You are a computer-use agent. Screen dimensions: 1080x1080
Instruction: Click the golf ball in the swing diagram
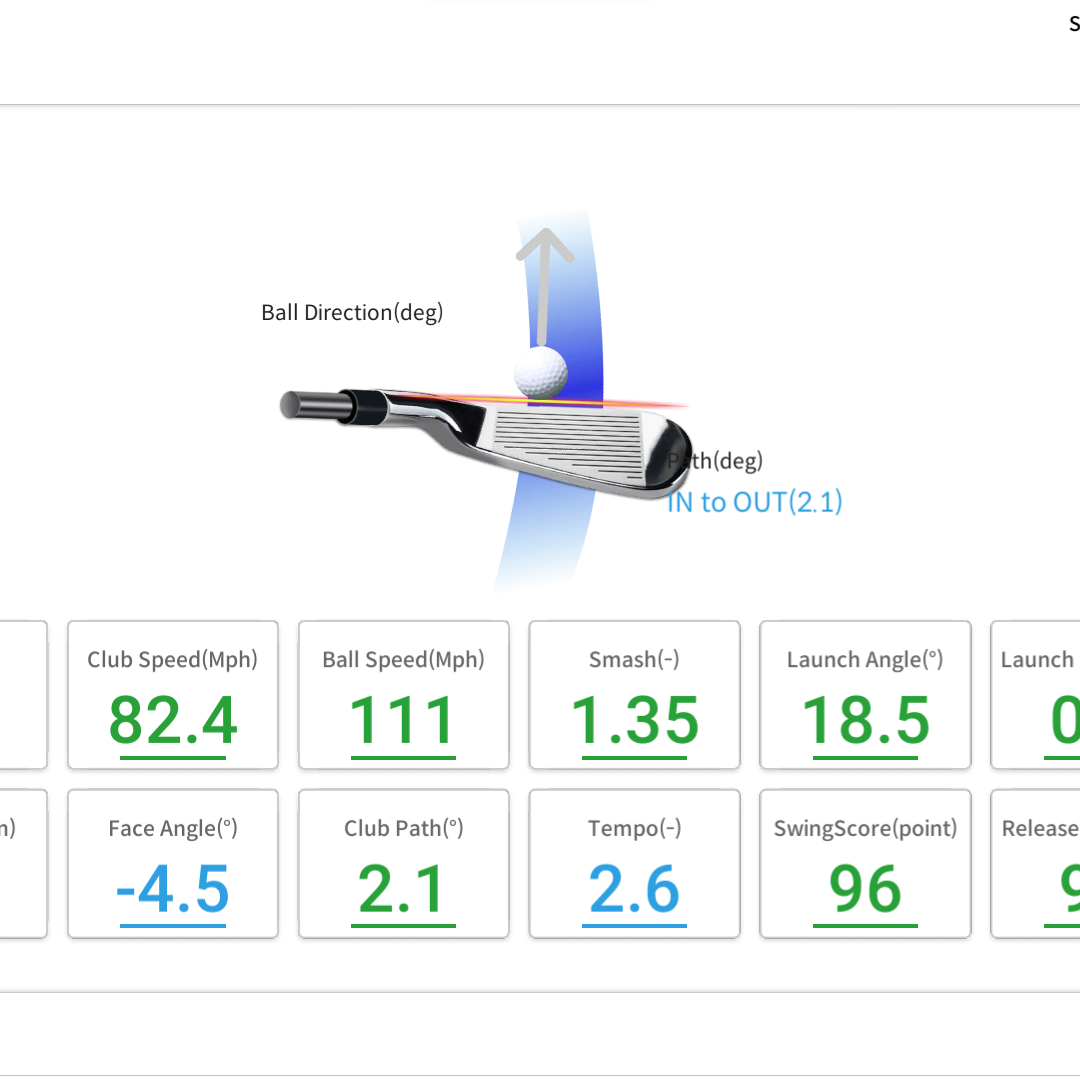[x=541, y=373]
